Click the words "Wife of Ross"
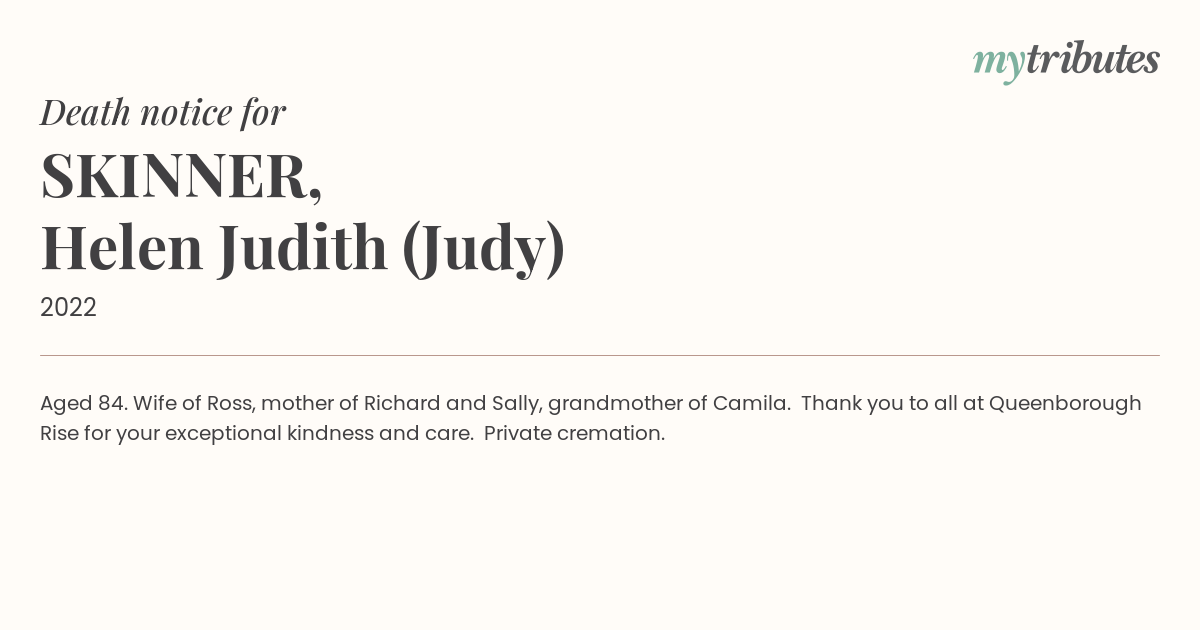The image size is (1200, 630). pos(194,404)
